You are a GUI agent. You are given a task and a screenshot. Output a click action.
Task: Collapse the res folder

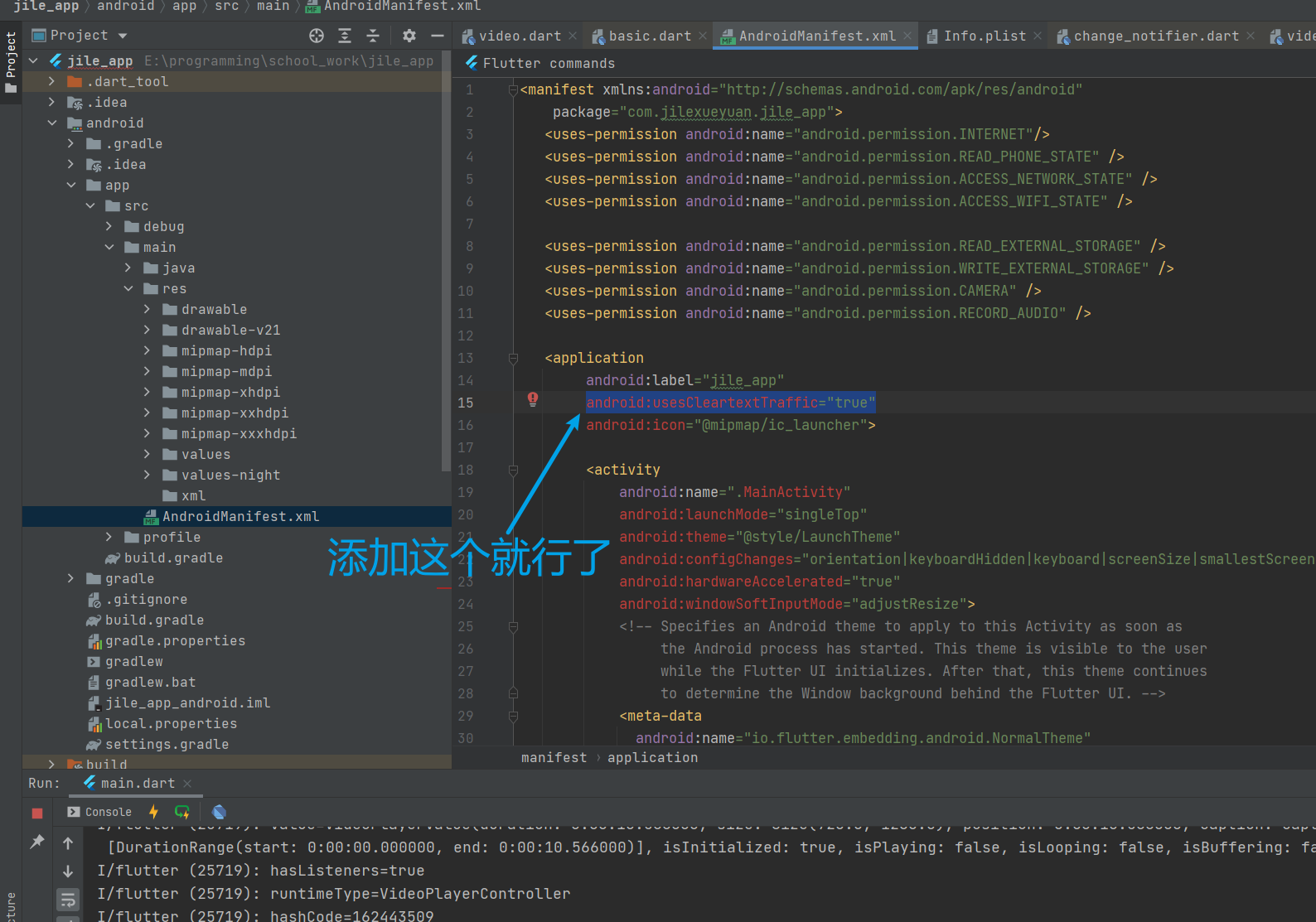pos(128,288)
